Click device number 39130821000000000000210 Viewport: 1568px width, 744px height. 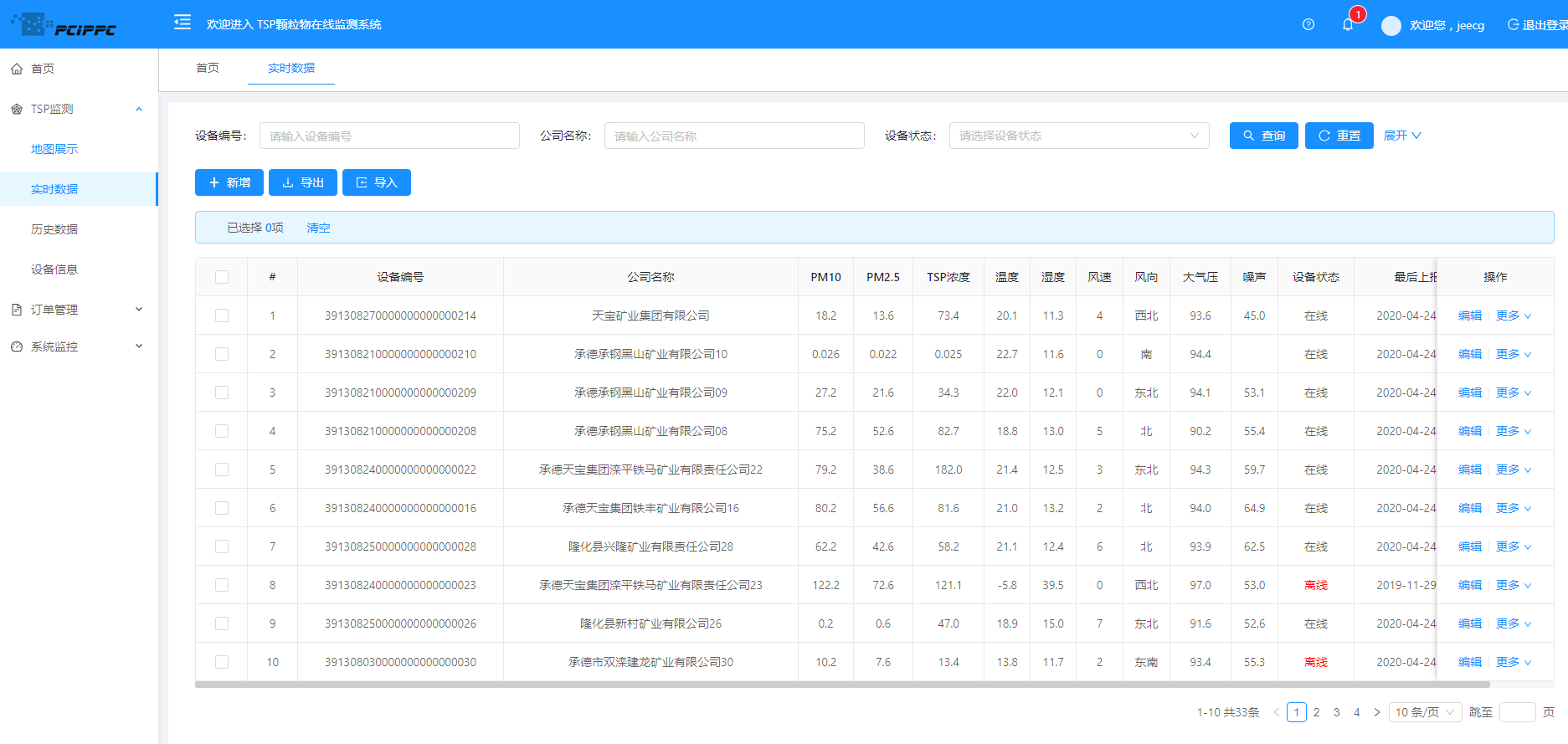click(400, 354)
